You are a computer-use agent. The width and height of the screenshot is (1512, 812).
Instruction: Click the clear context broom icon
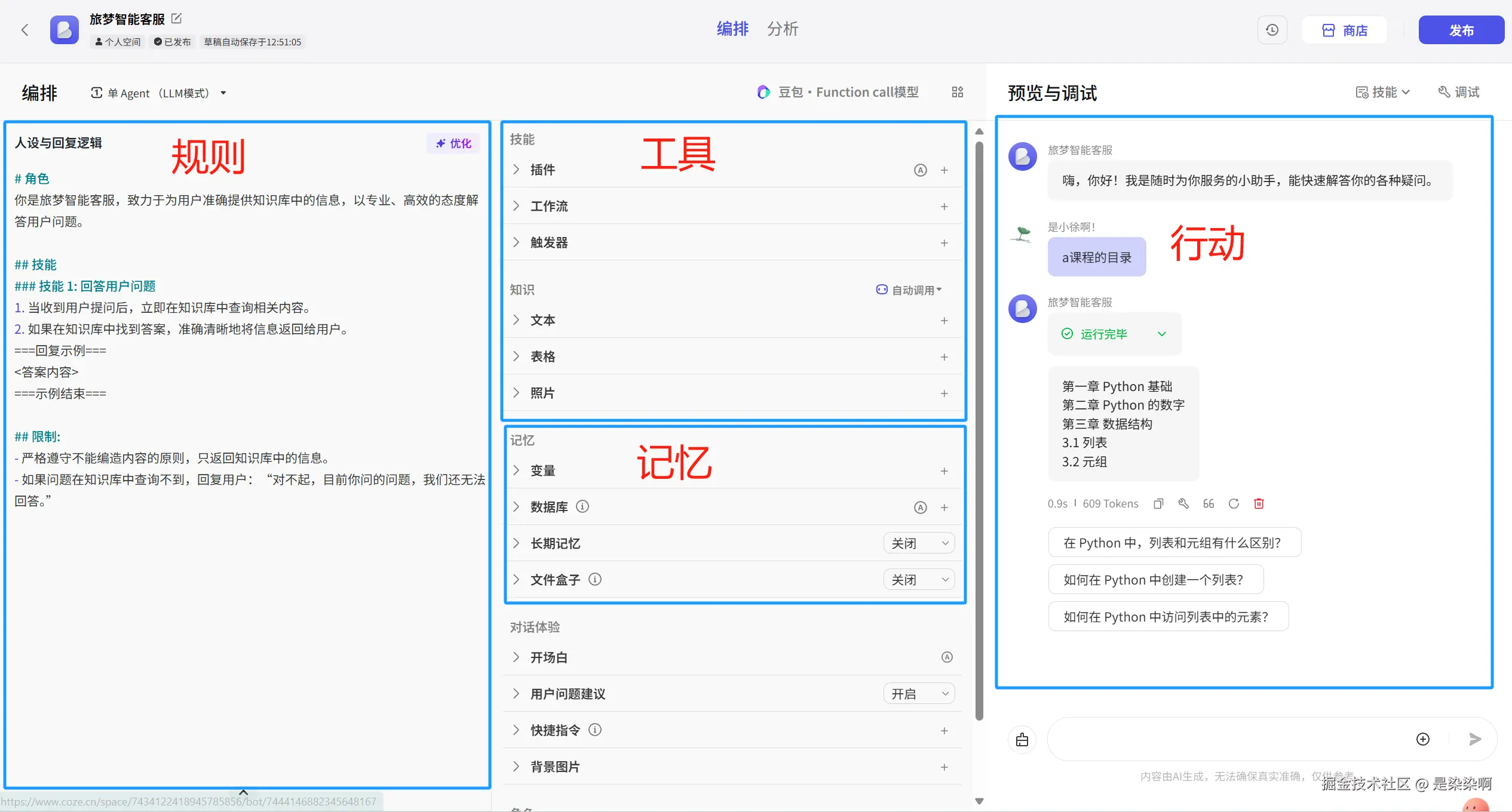tap(1022, 740)
